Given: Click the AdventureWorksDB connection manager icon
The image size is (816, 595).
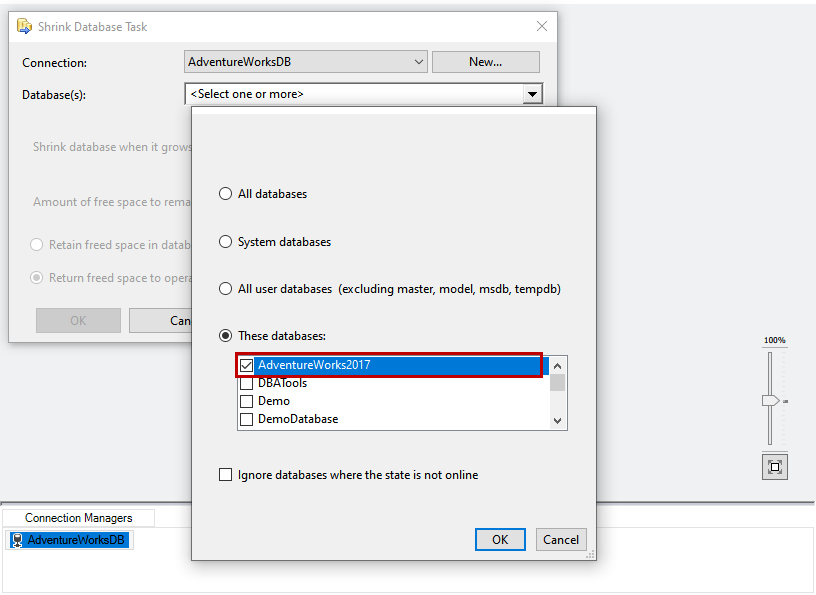Looking at the screenshot, I should point(17,540).
